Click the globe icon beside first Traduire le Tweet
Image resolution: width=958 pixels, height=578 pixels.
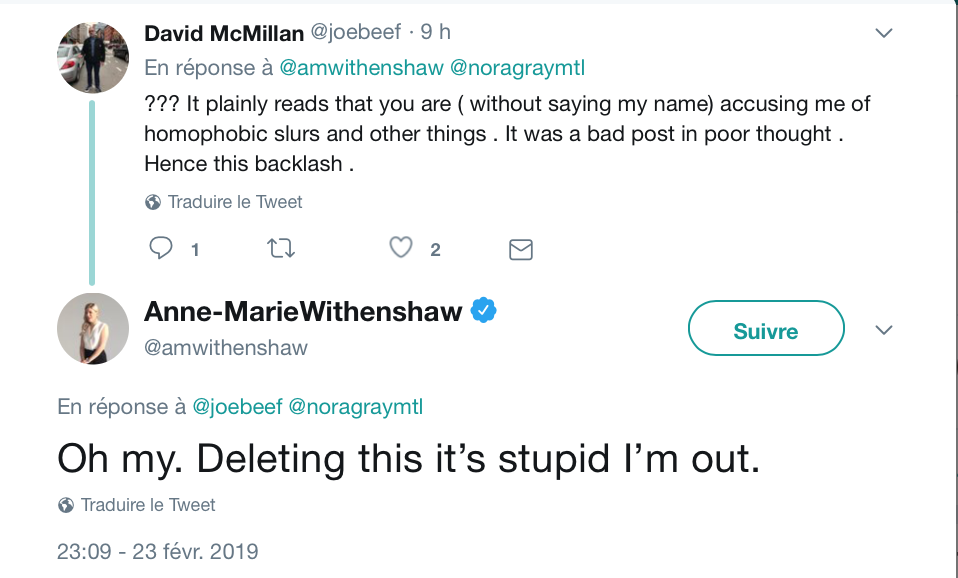click(153, 202)
